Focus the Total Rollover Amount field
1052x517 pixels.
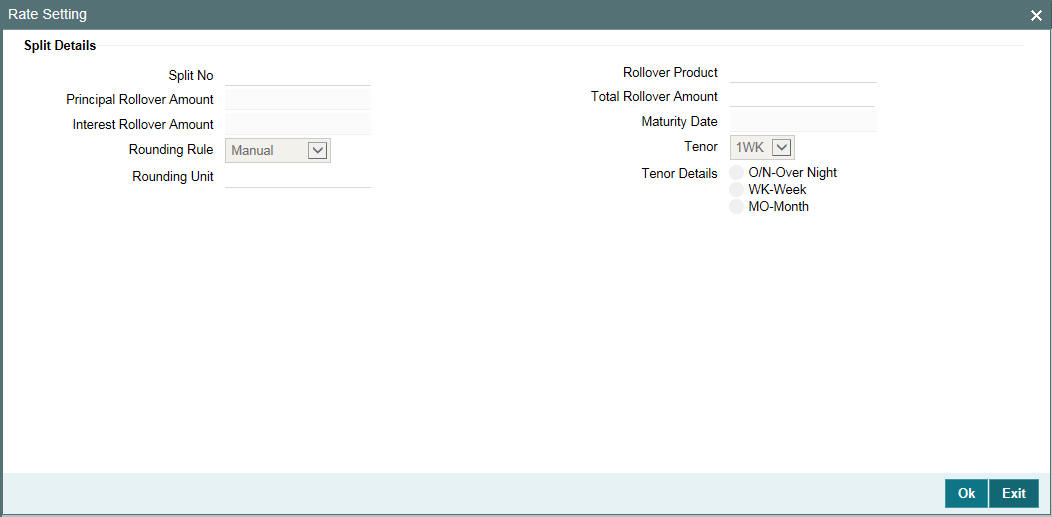coord(802,97)
